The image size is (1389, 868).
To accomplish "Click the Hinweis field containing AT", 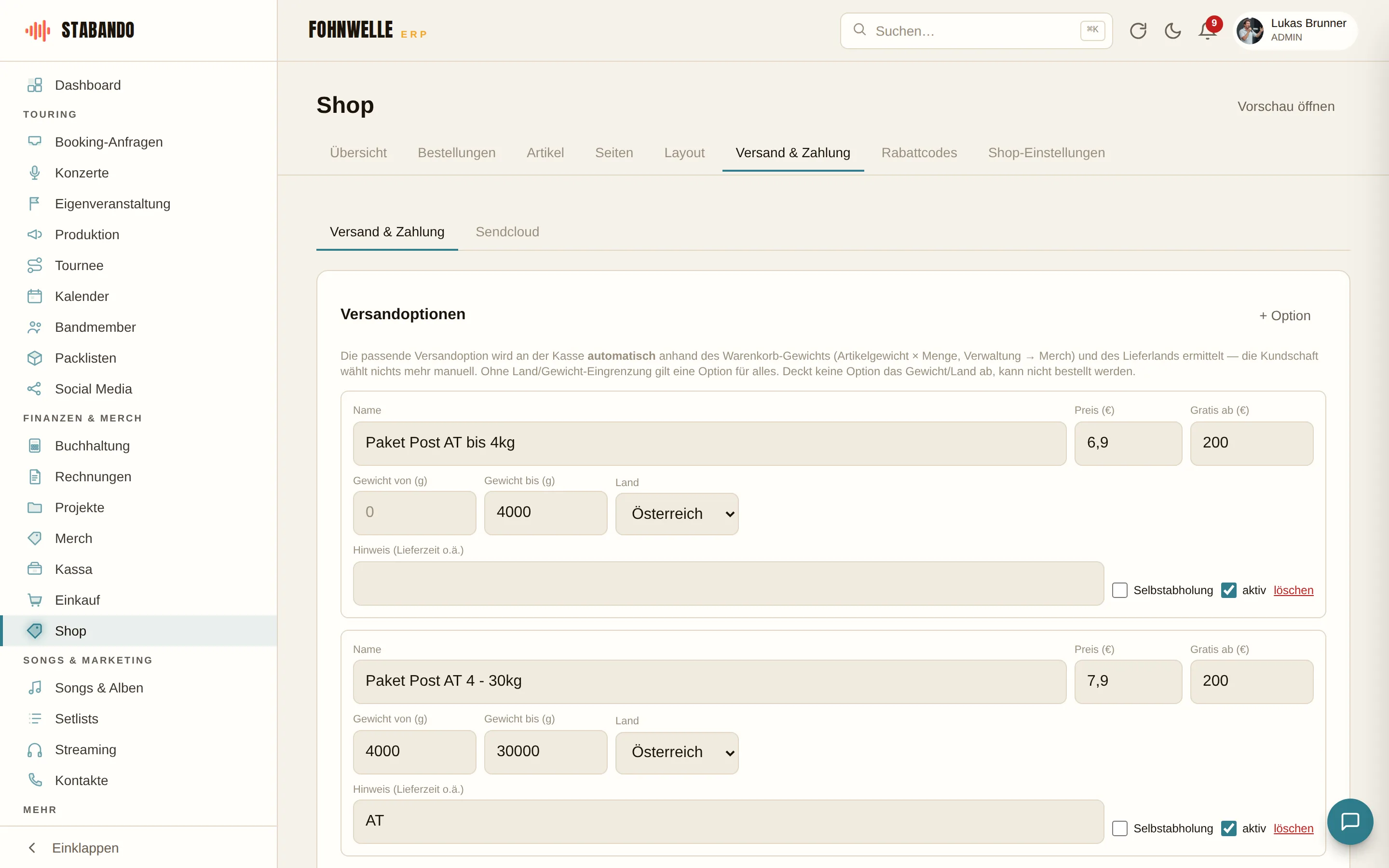I will point(728,822).
